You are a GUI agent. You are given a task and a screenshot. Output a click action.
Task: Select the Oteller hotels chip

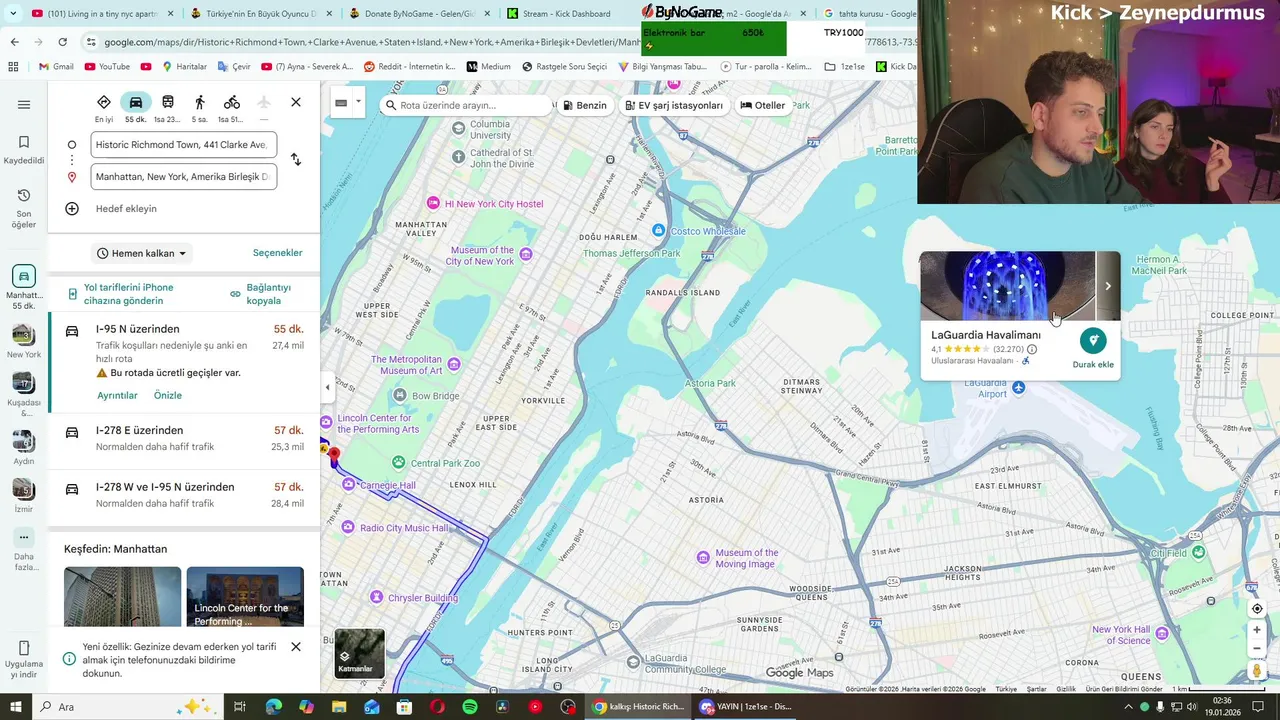(x=763, y=105)
